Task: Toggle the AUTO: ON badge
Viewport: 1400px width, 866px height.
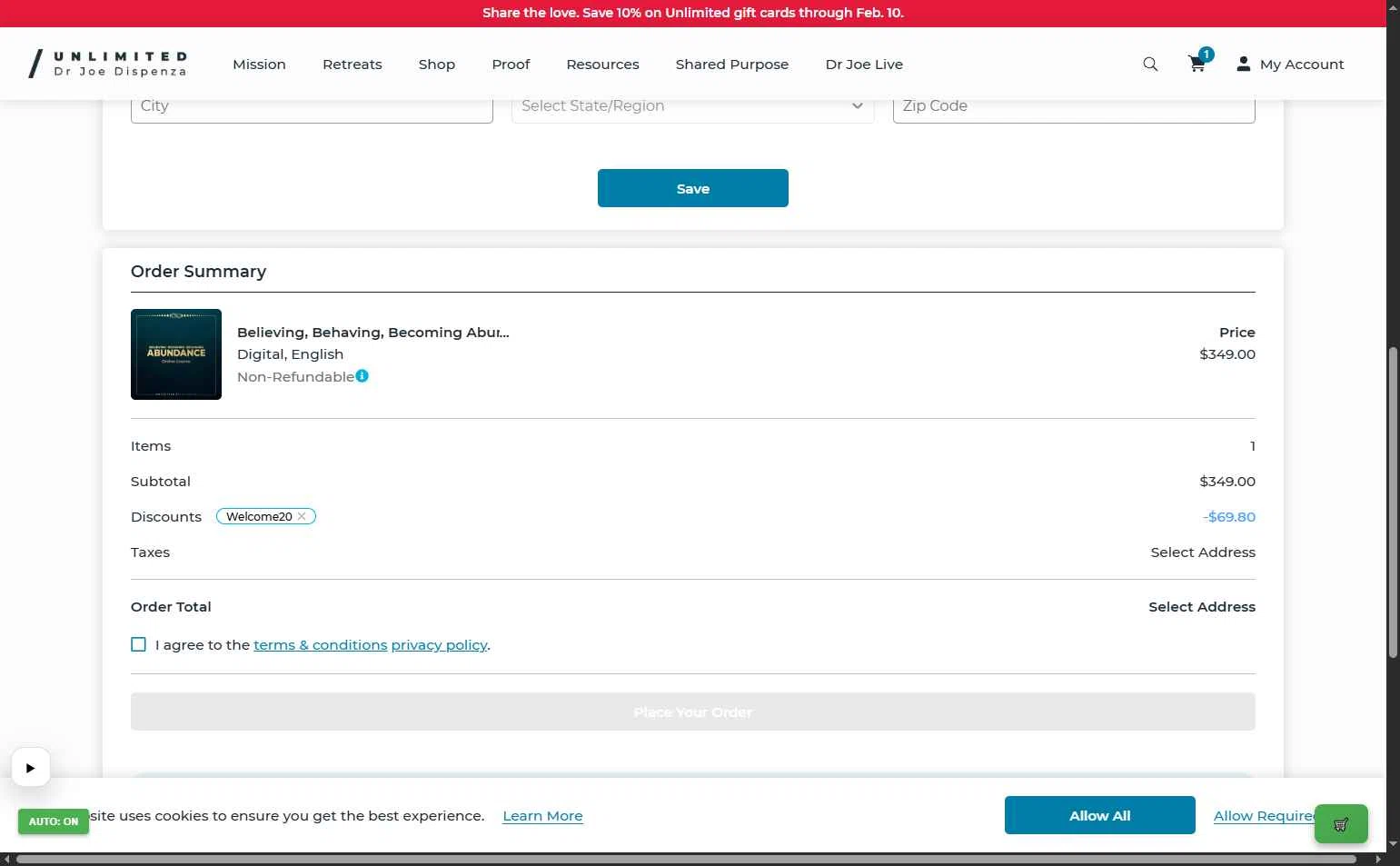Action: (54, 821)
